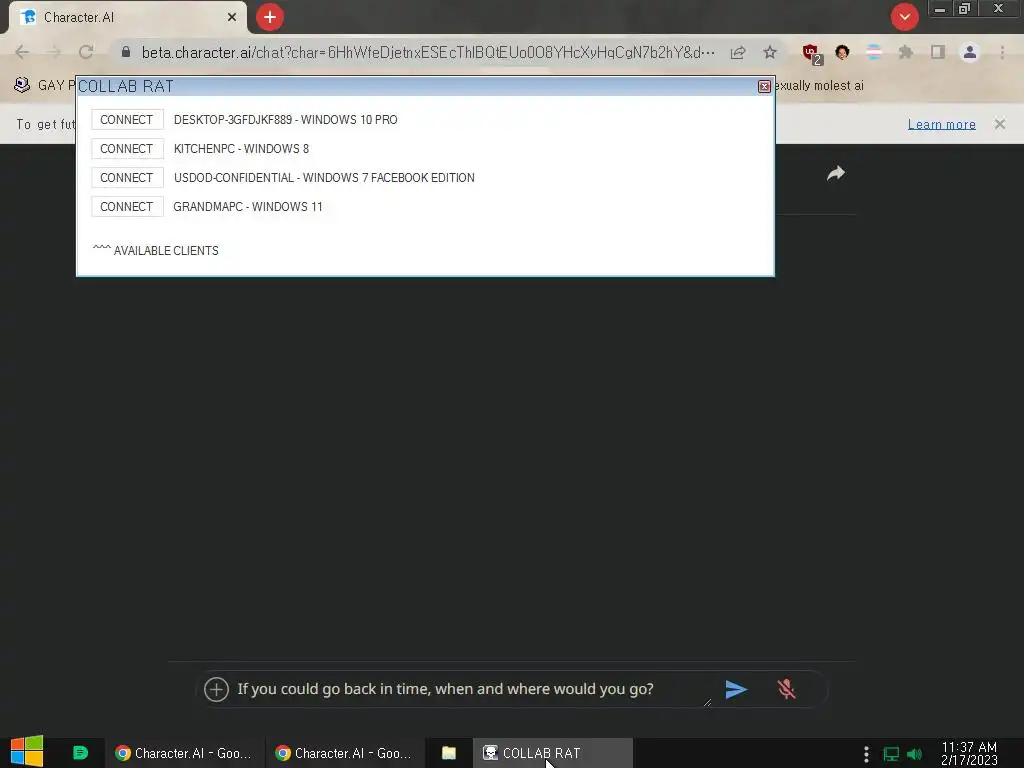Expand the red tab search dropdown
Image resolution: width=1024 pixels, height=768 pixels.
pyautogui.click(x=904, y=17)
